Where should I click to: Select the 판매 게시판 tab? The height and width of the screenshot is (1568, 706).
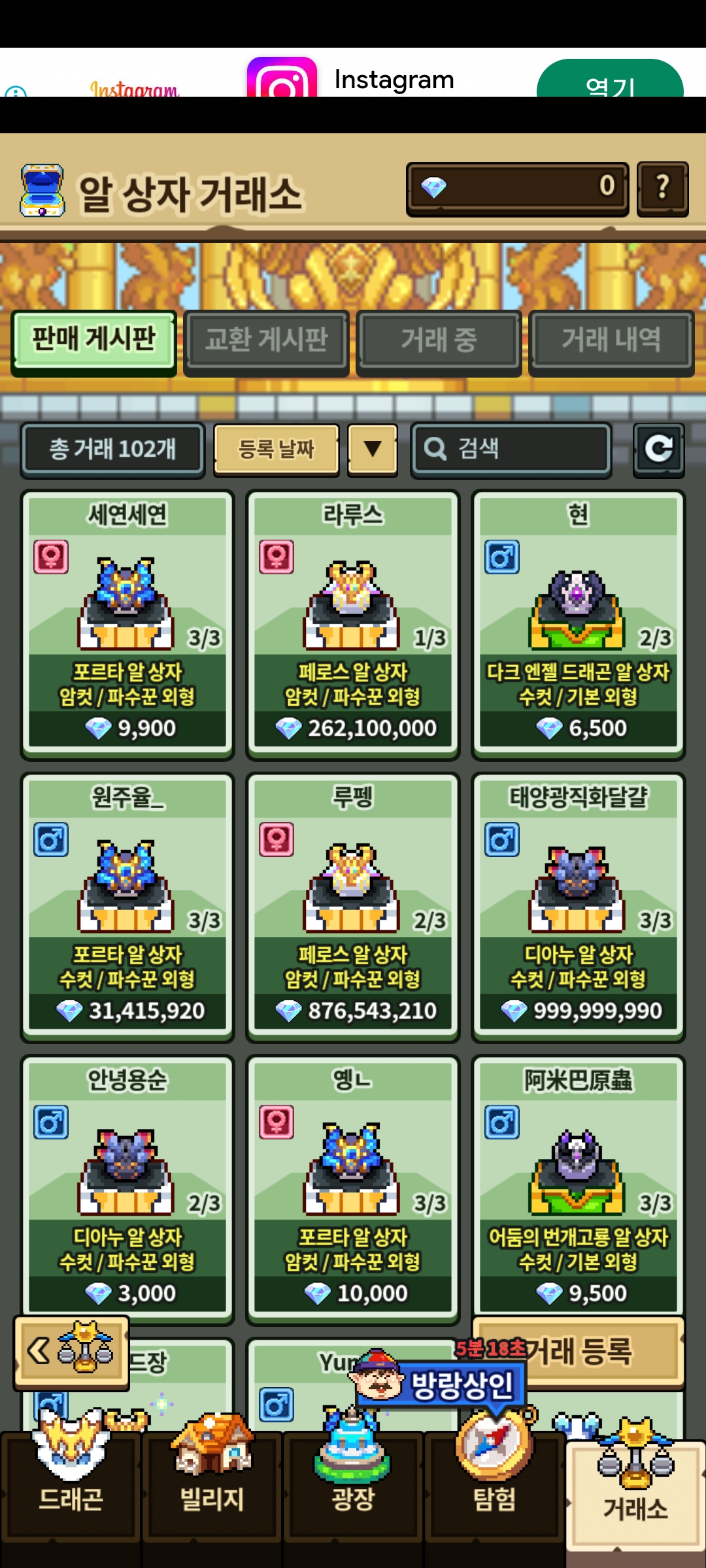(94, 340)
